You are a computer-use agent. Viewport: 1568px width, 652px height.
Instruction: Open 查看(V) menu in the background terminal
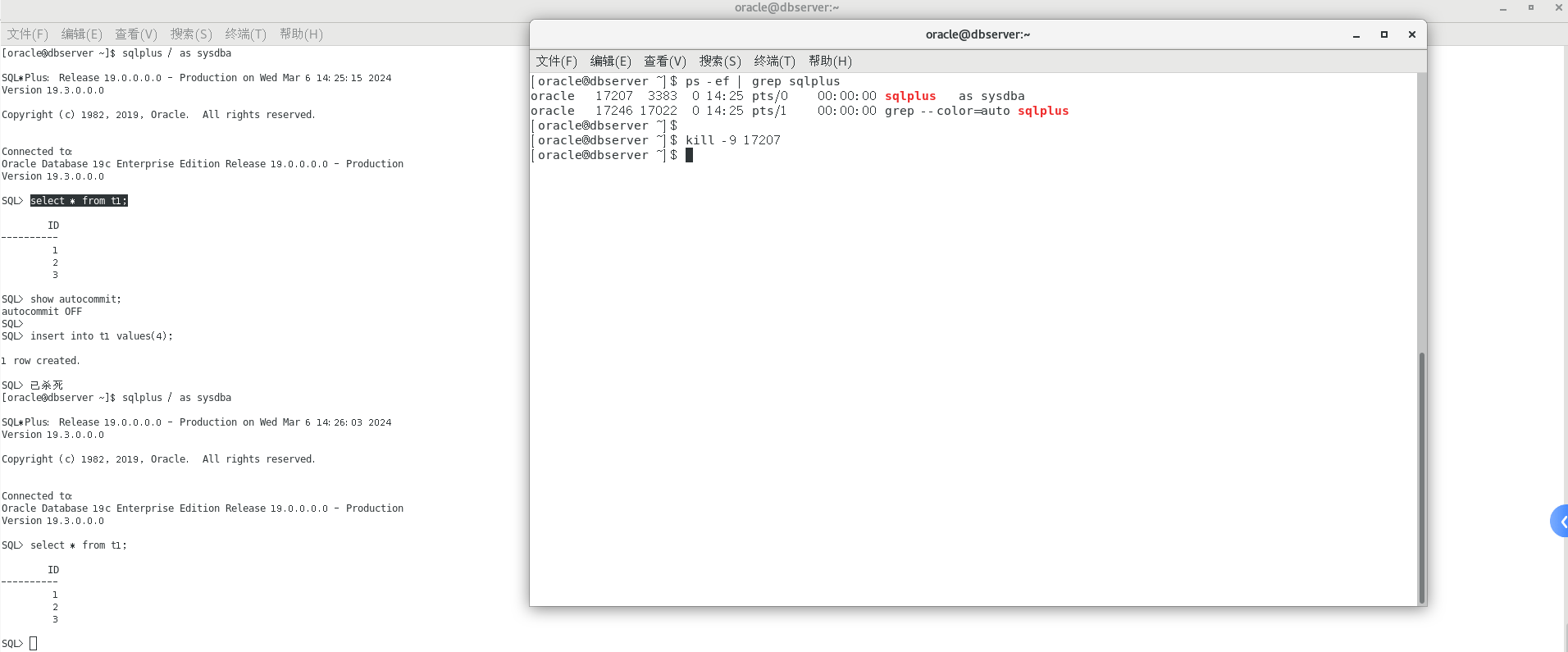pyautogui.click(x=135, y=34)
